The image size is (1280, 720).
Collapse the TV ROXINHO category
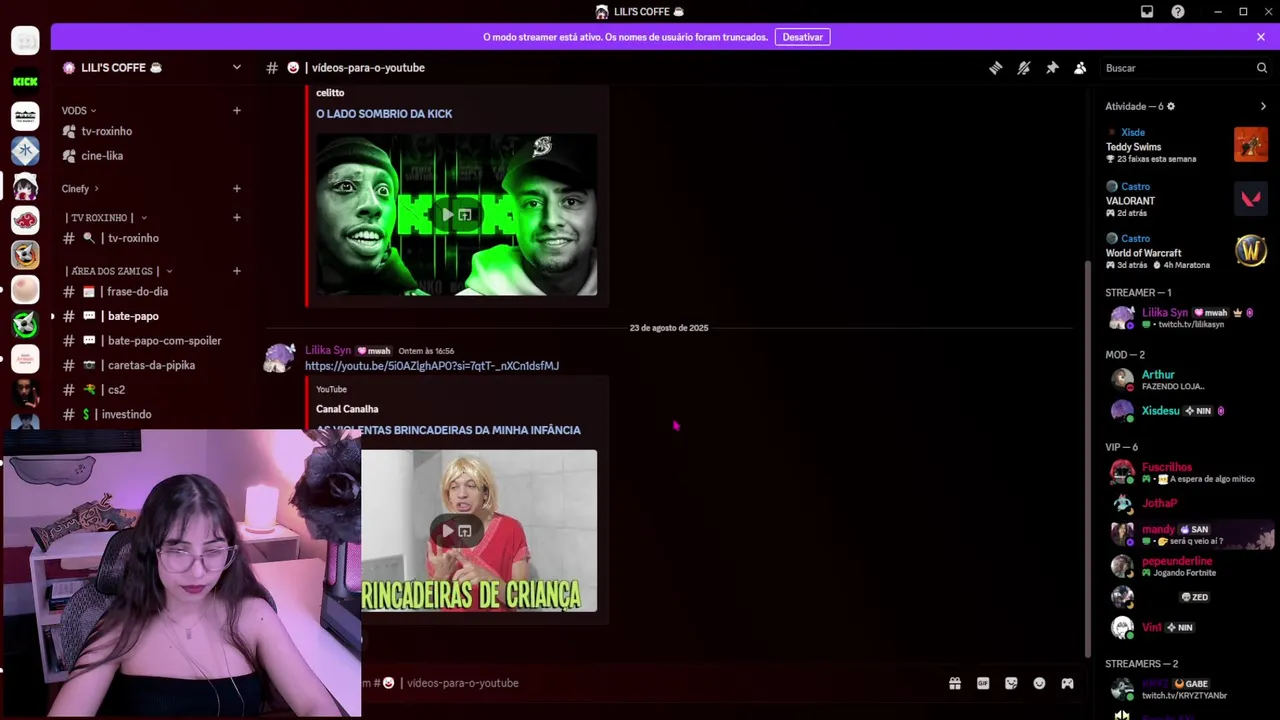coord(106,217)
